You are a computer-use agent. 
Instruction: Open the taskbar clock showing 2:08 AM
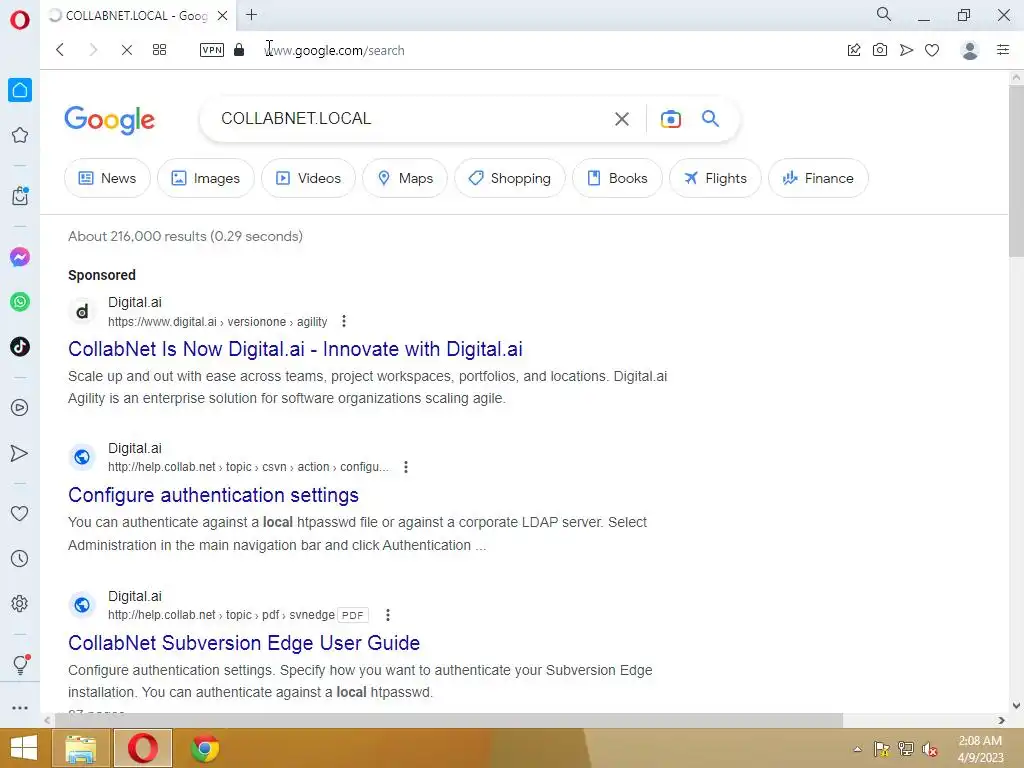click(x=980, y=749)
